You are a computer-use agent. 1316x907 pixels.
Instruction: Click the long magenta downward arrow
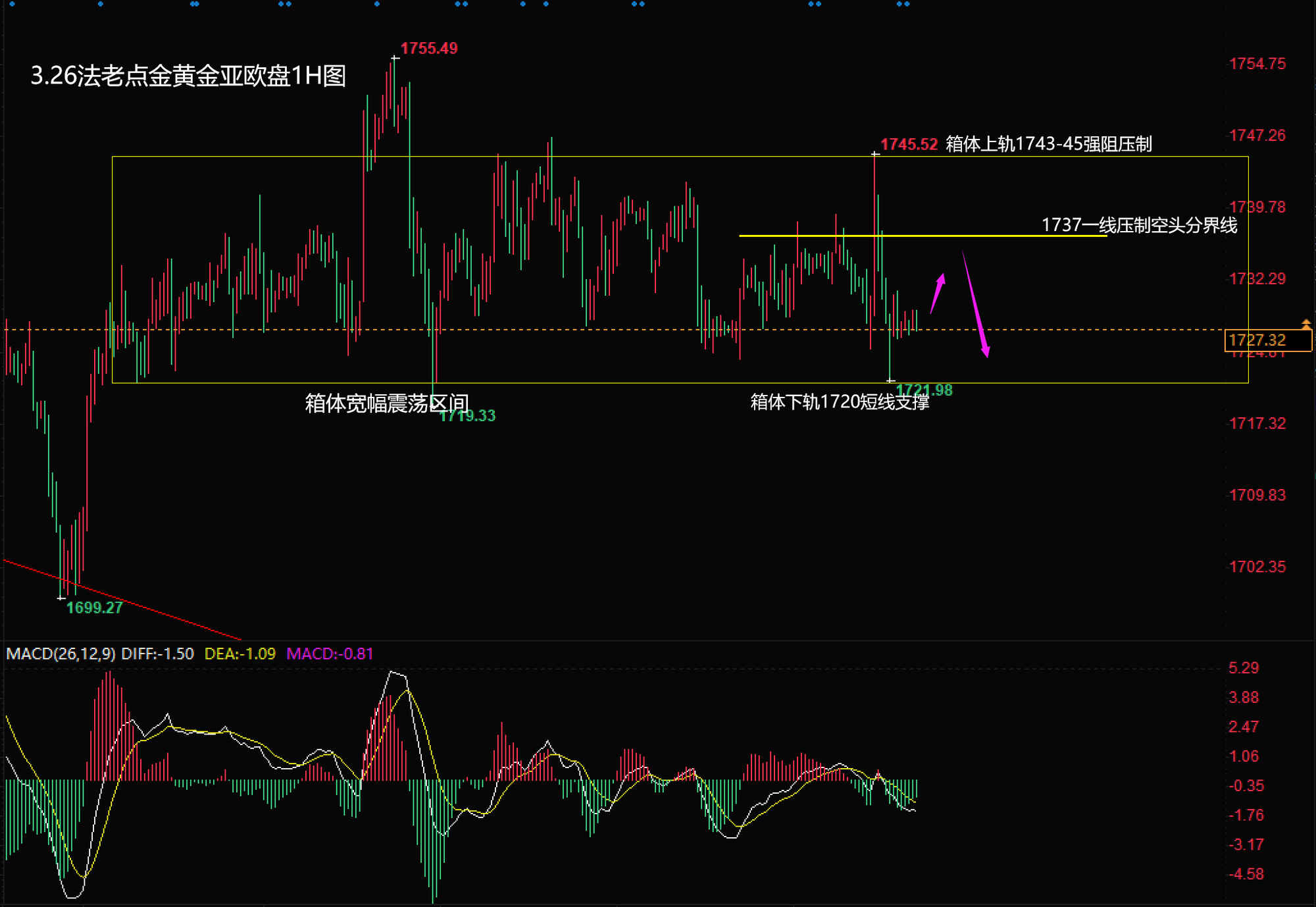pyautogui.click(x=975, y=303)
